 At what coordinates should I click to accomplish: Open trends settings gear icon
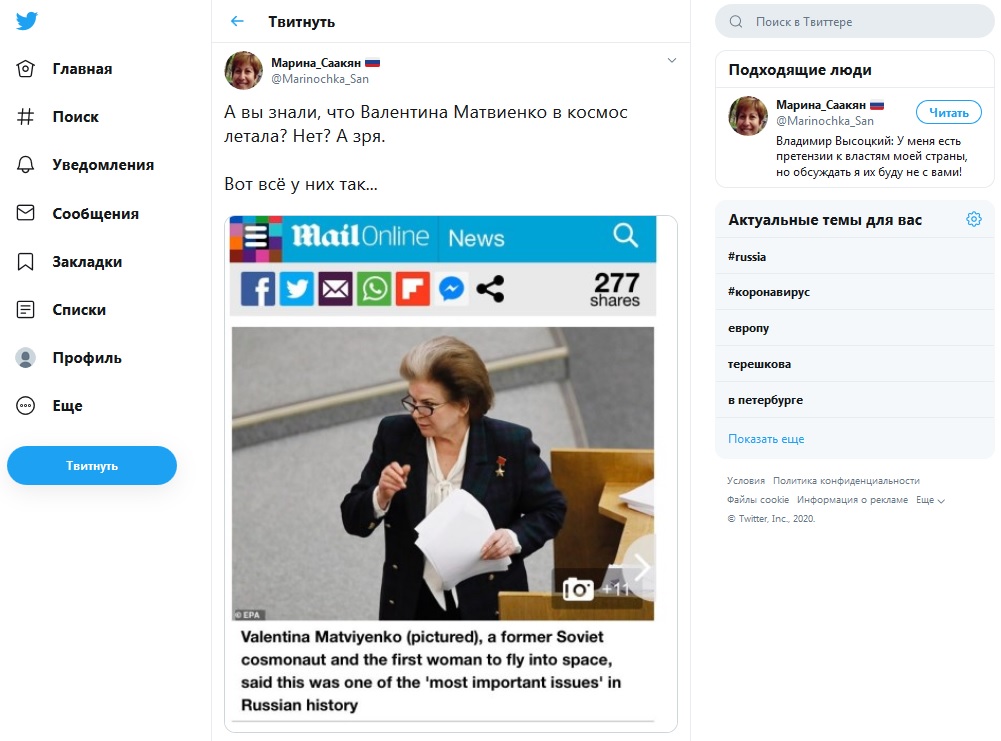(x=973, y=219)
